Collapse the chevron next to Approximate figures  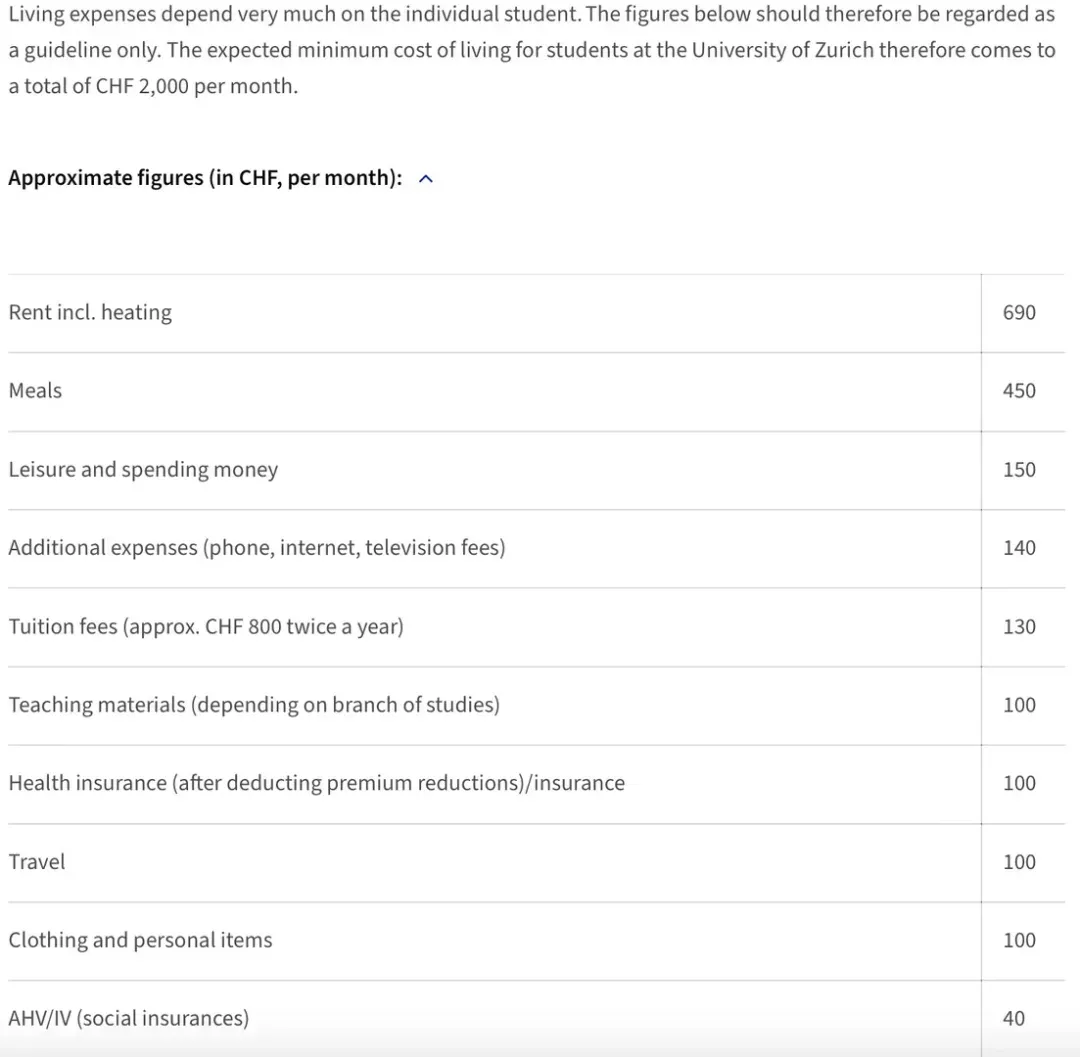point(426,179)
